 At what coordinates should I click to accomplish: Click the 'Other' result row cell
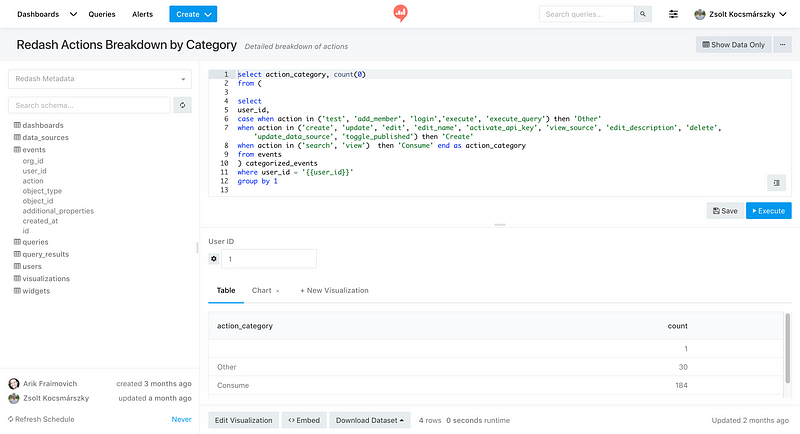click(x=227, y=367)
